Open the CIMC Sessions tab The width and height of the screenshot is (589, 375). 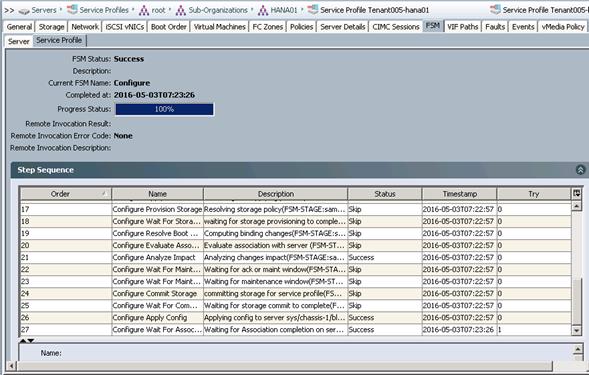tap(396, 27)
